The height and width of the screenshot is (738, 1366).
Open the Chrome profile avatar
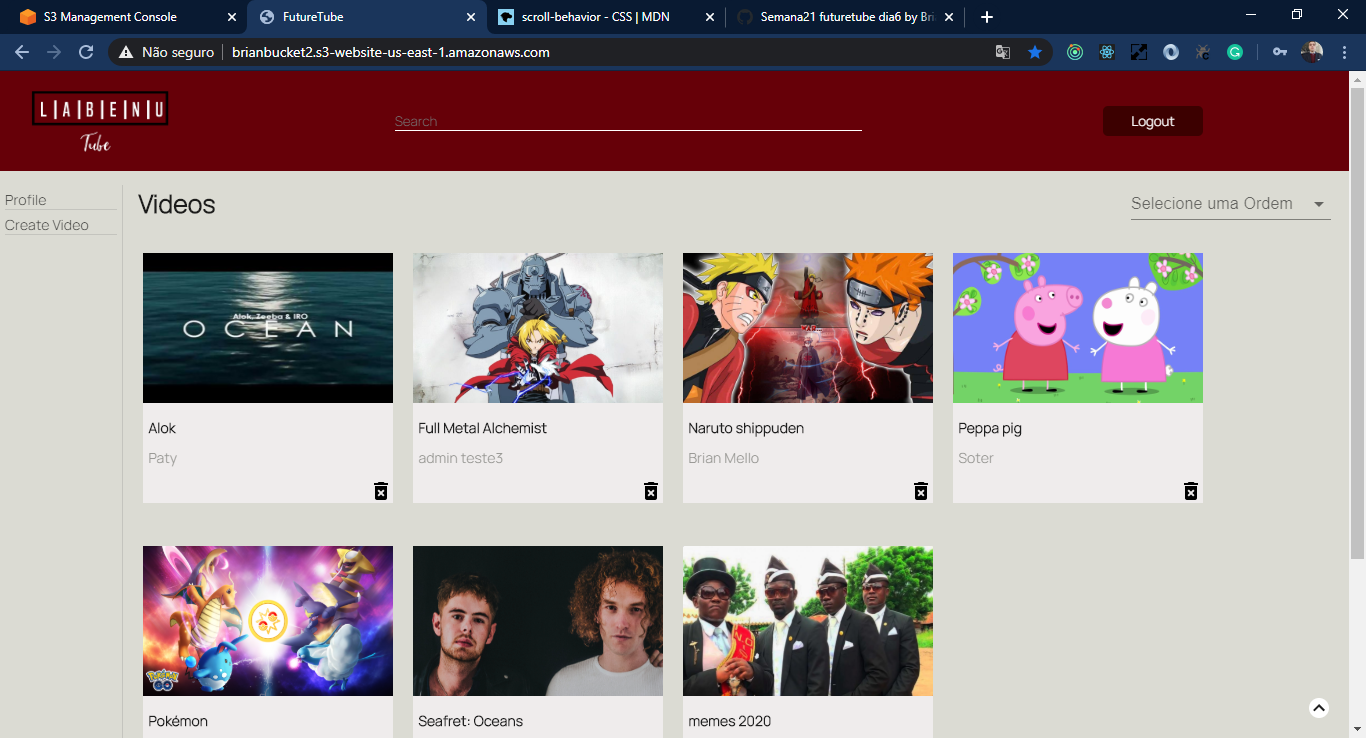[1312, 52]
